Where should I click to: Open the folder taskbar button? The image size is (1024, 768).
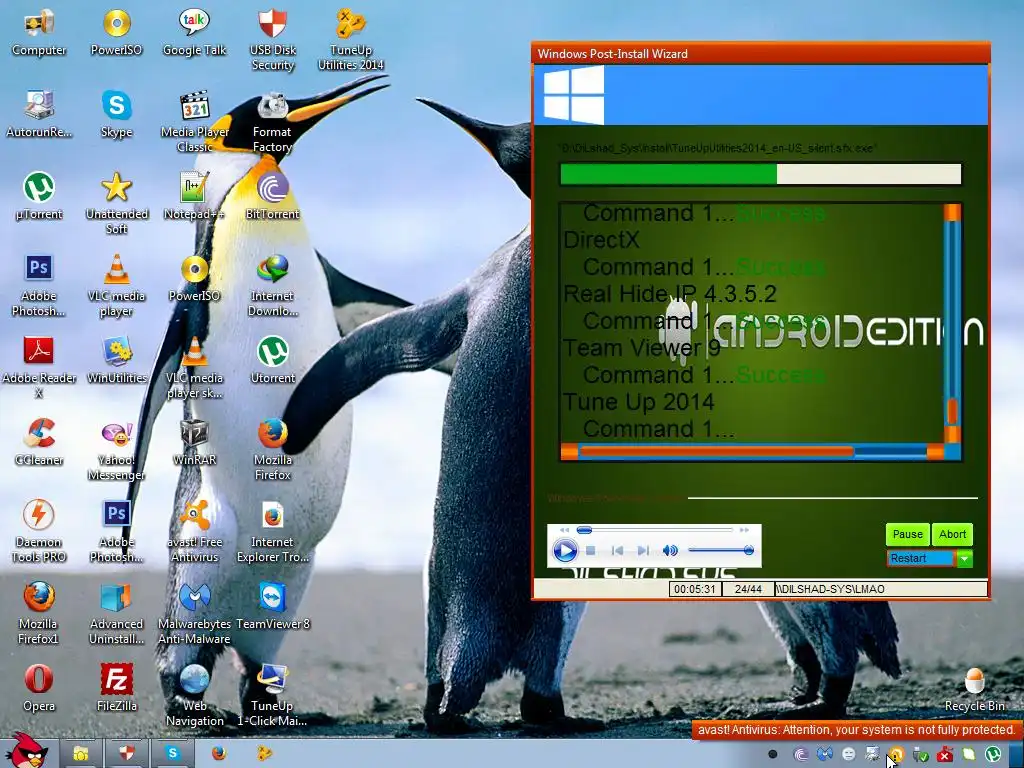81,754
